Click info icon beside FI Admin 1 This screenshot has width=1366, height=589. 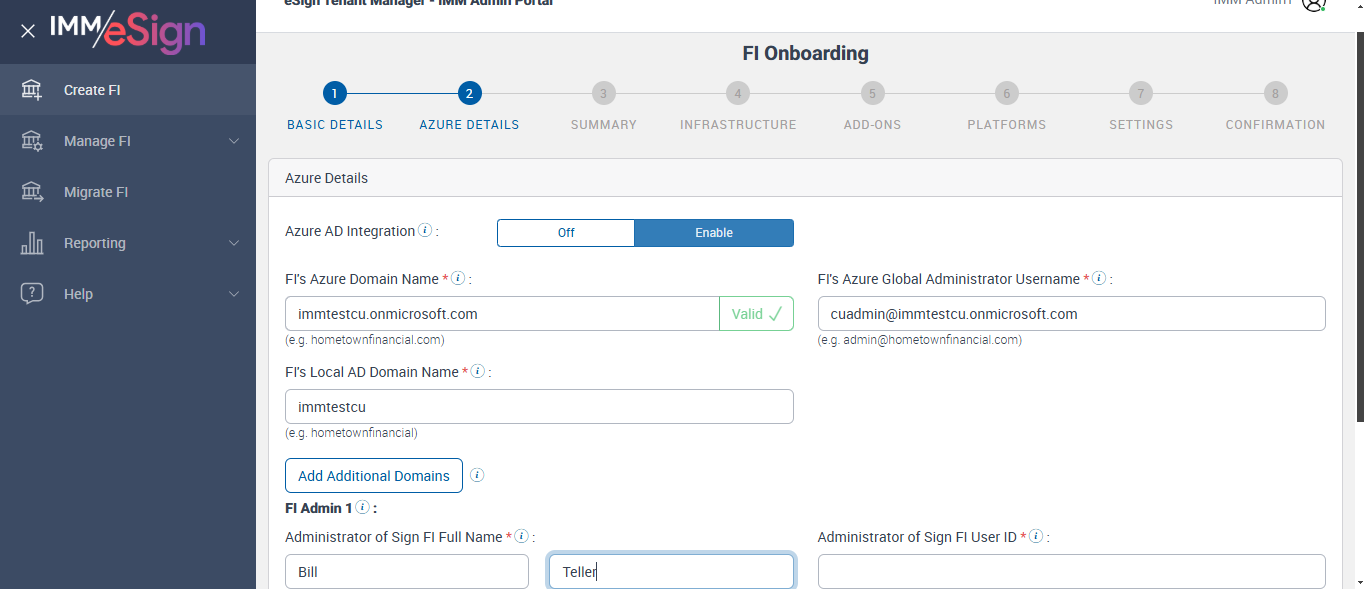pos(362,508)
